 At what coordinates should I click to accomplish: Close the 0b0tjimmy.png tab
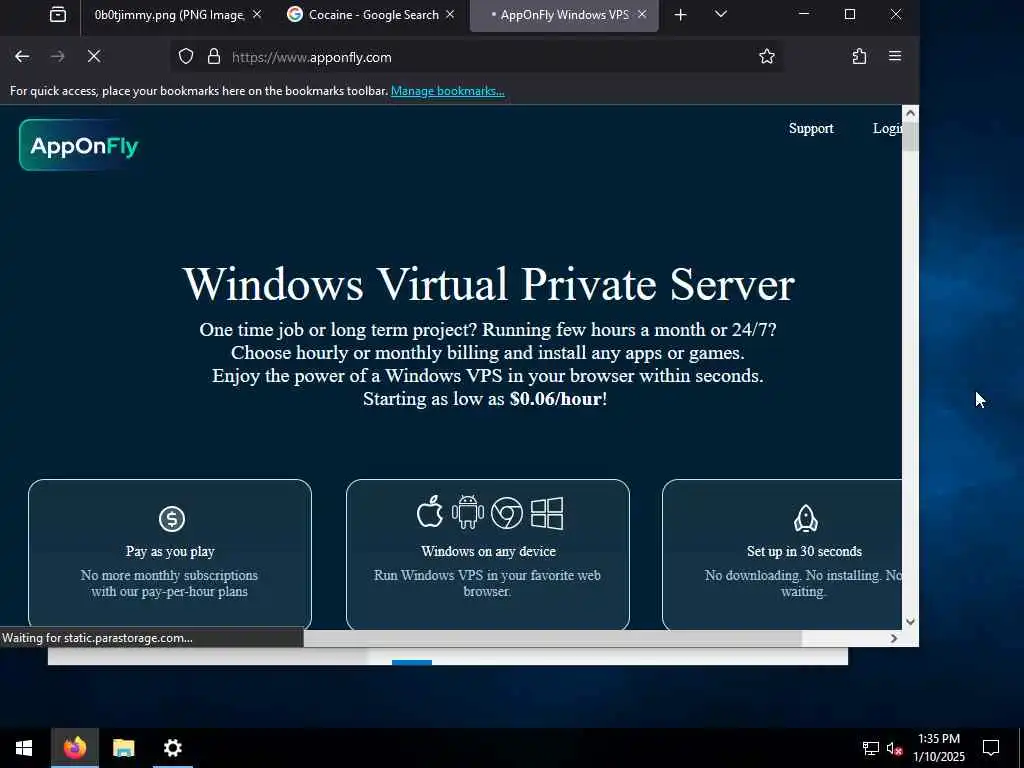257,14
